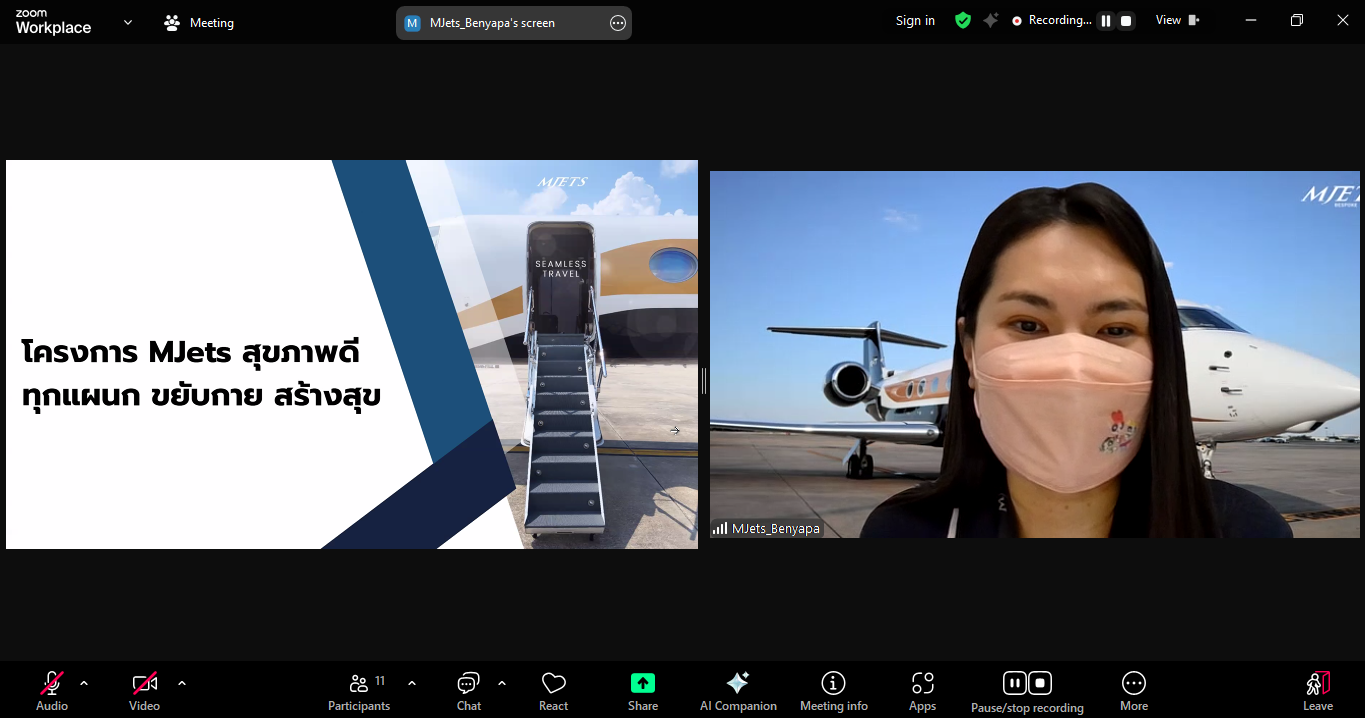Expand the dropdown chevron beside Zoom Workplace
1365x718 pixels.
click(128, 22)
